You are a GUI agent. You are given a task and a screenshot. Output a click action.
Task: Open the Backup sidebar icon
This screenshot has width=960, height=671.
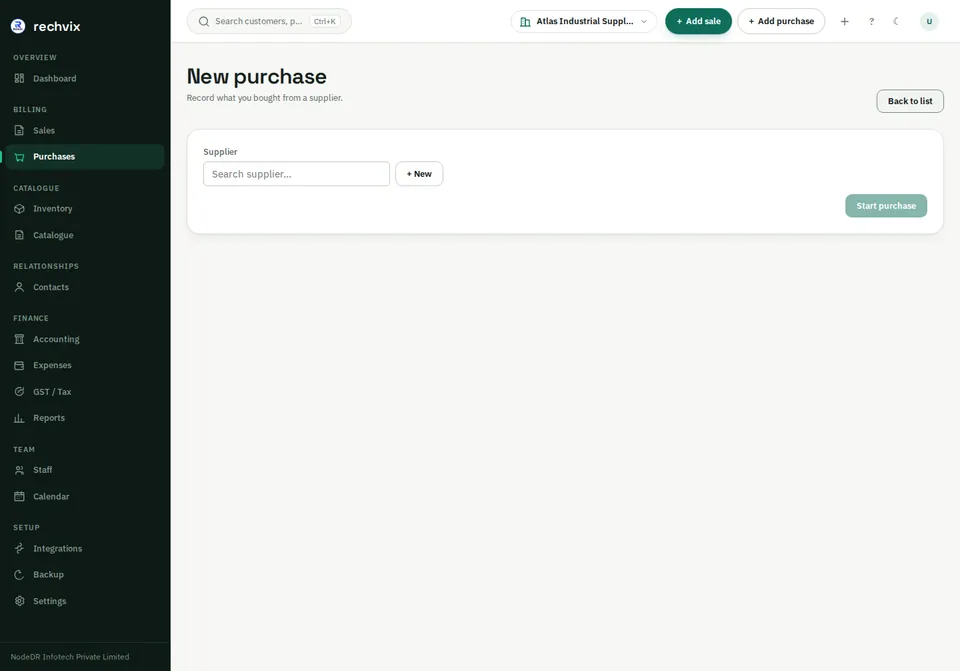[x=20, y=575]
